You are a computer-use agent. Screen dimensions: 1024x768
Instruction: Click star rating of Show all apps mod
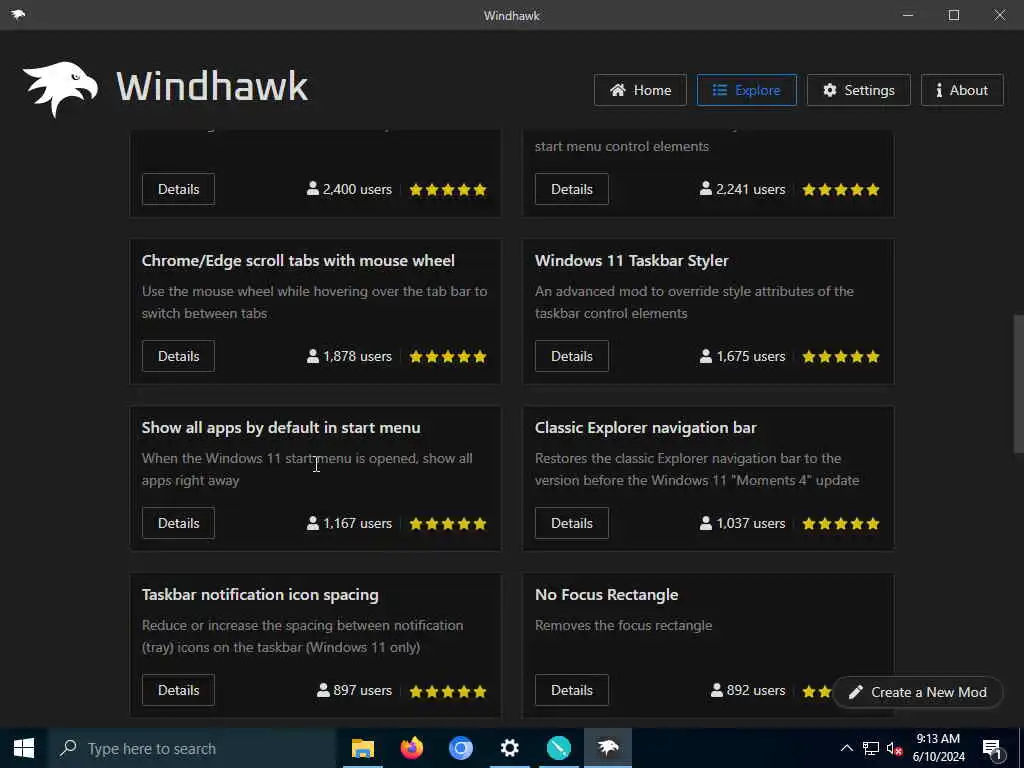click(448, 524)
